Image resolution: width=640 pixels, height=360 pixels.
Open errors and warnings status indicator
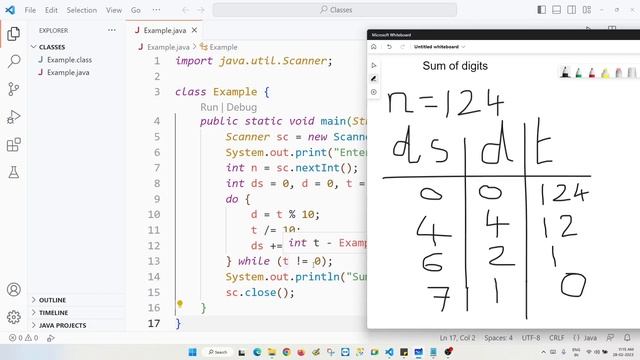[23, 338]
